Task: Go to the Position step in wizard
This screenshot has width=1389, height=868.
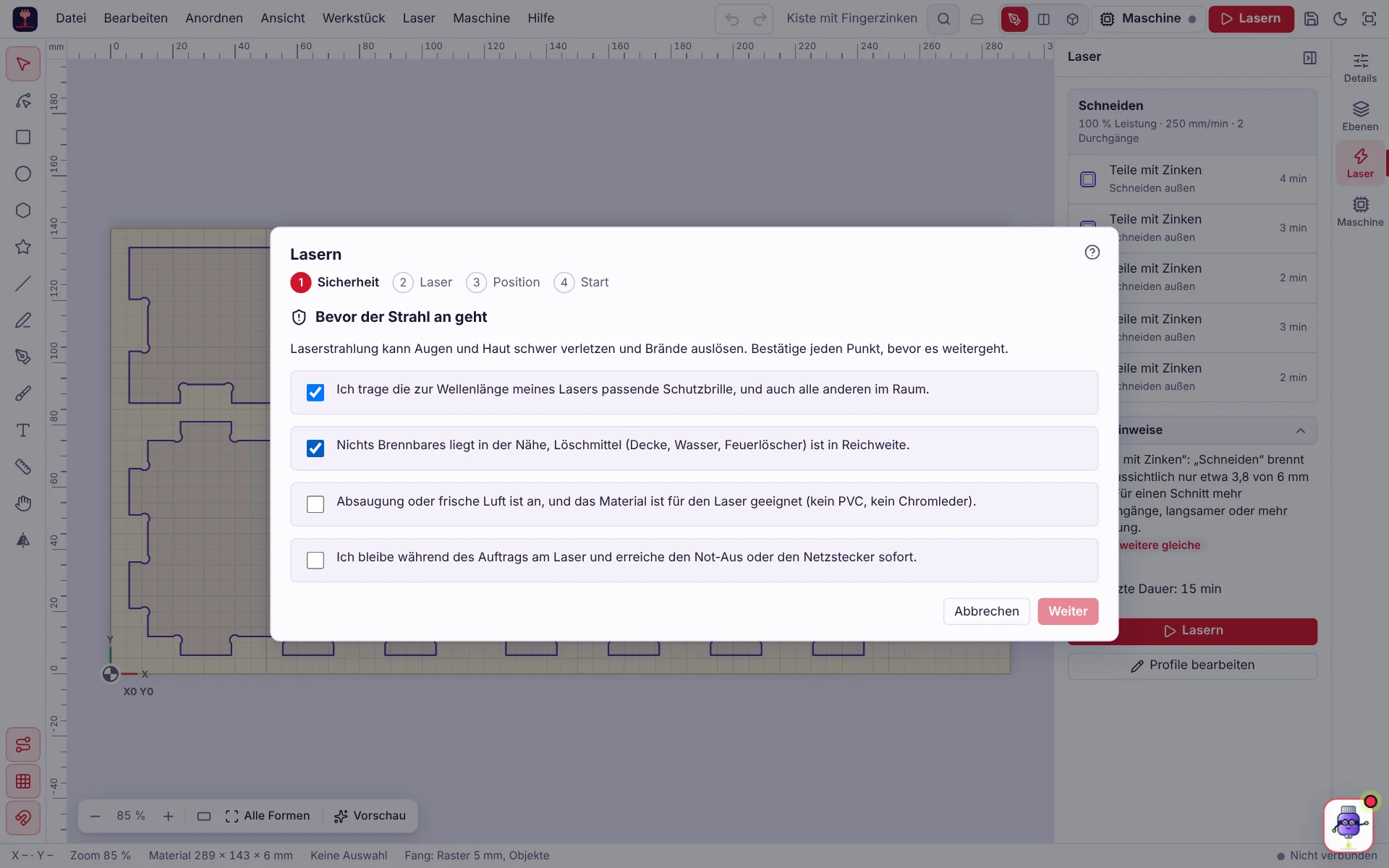Action: coord(504,282)
